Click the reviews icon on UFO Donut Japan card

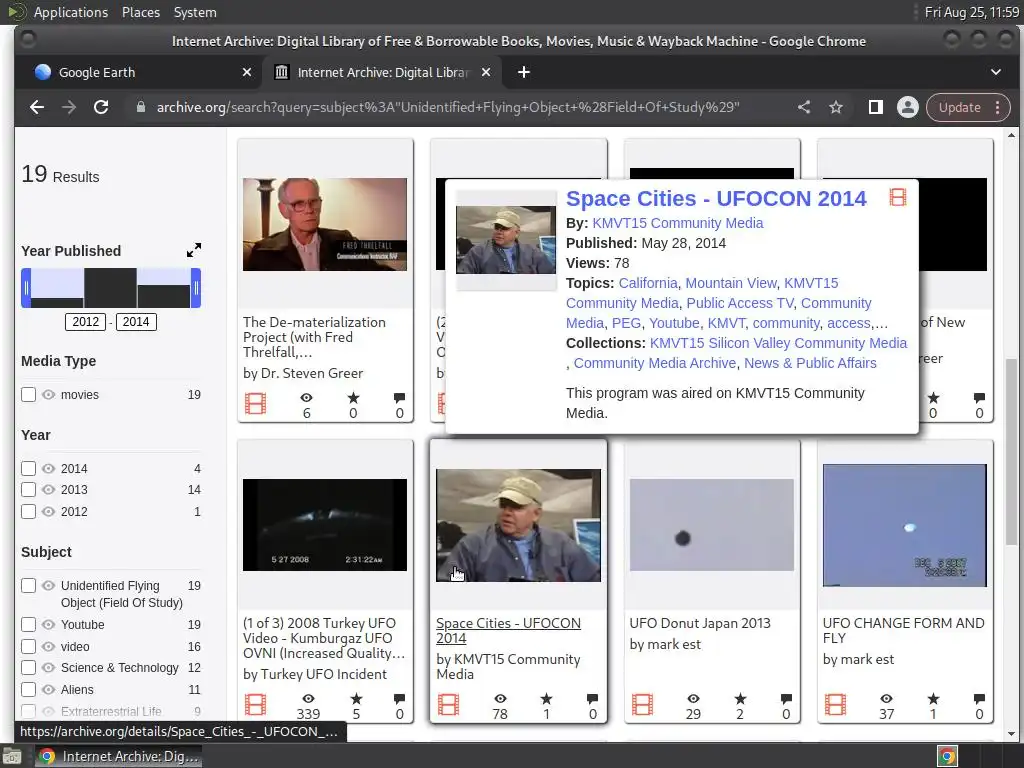click(x=786, y=699)
